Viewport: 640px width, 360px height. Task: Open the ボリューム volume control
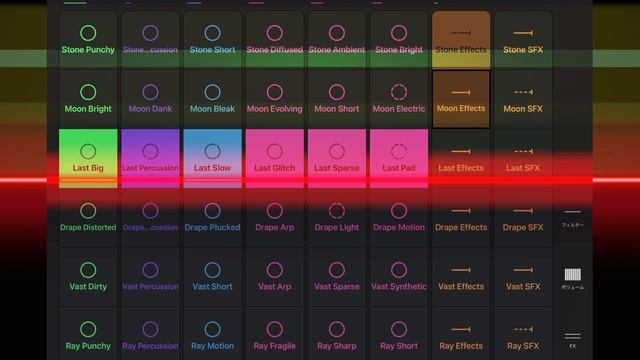pyautogui.click(x=573, y=279)
